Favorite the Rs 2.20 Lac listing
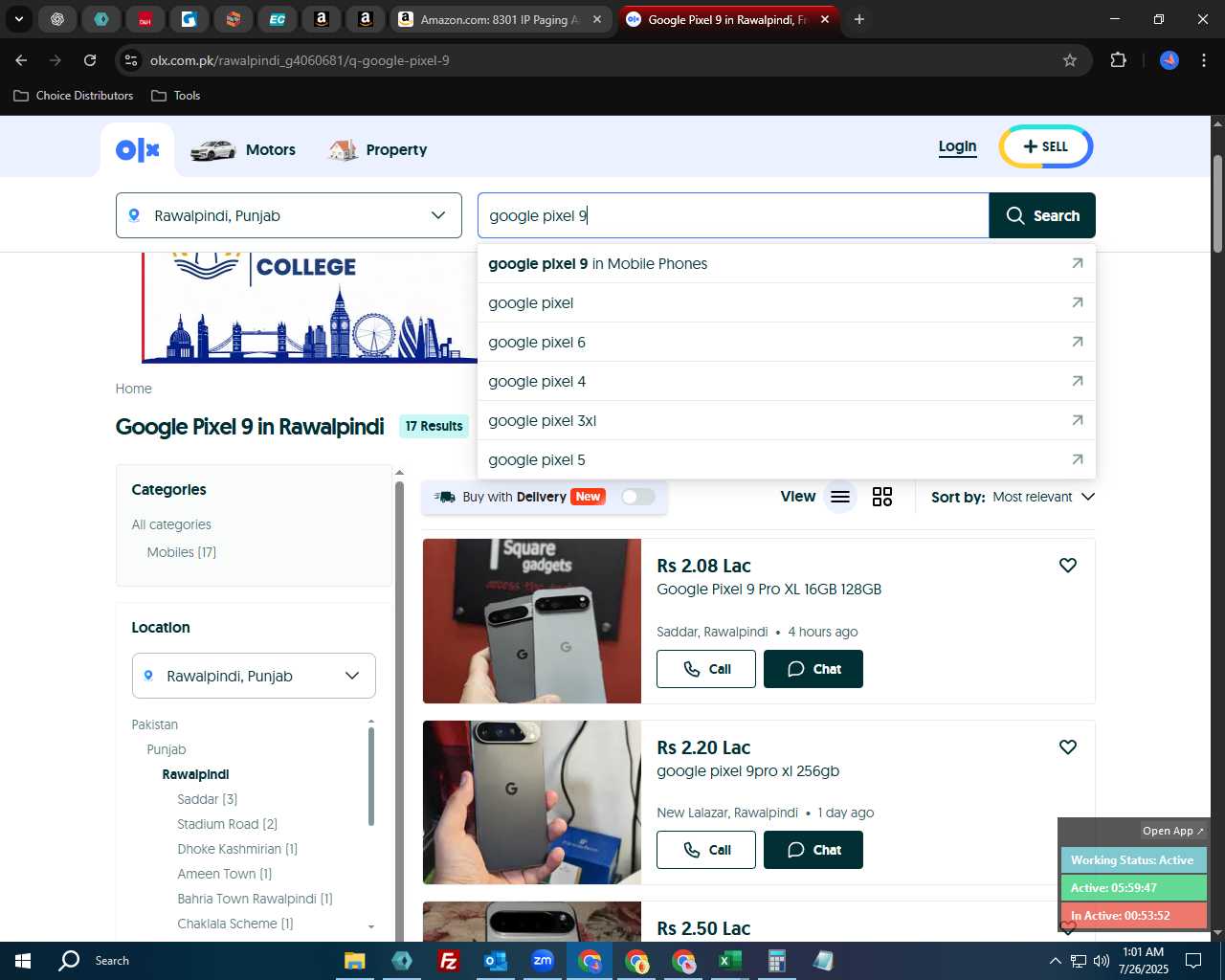 tap(1068, 747)
